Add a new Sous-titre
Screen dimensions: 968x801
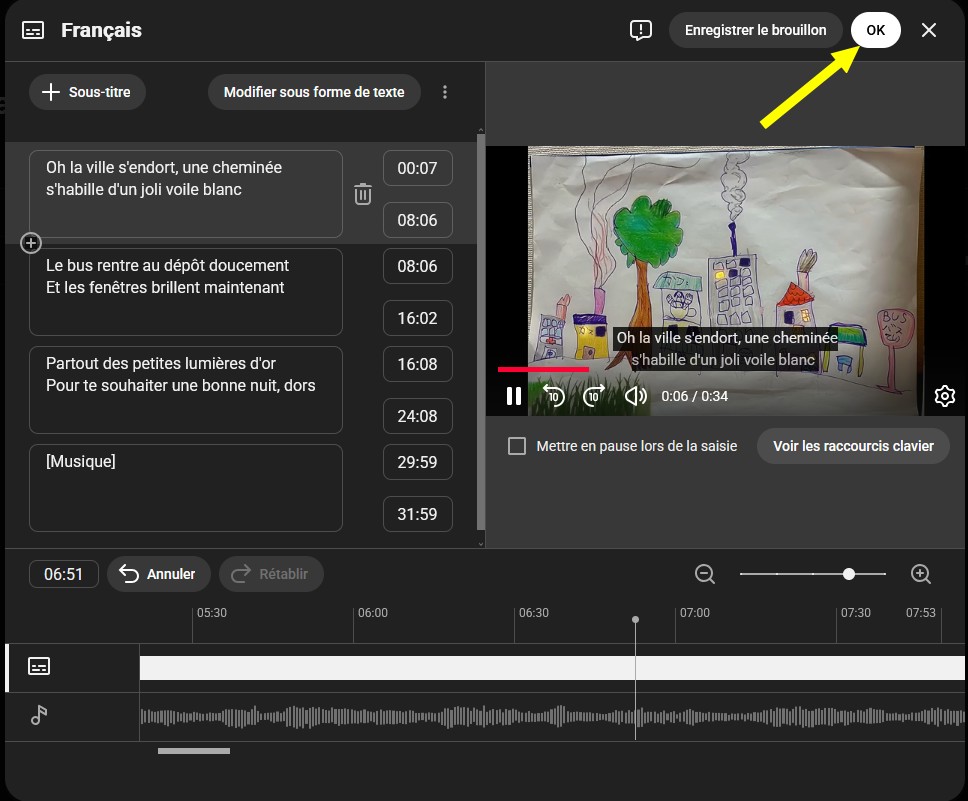(x=87, y=92)
